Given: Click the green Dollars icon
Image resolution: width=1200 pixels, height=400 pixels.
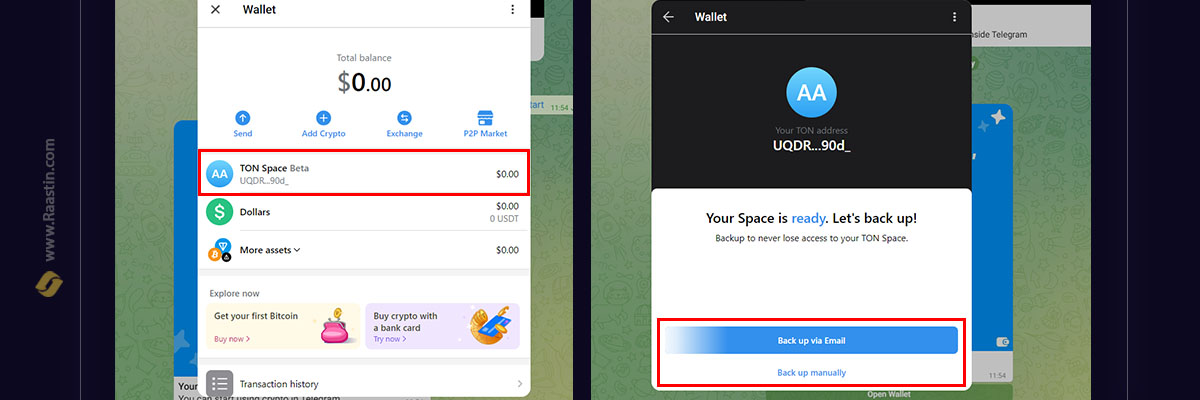Looking at the screenshot, I should click(x=219, y=212).
